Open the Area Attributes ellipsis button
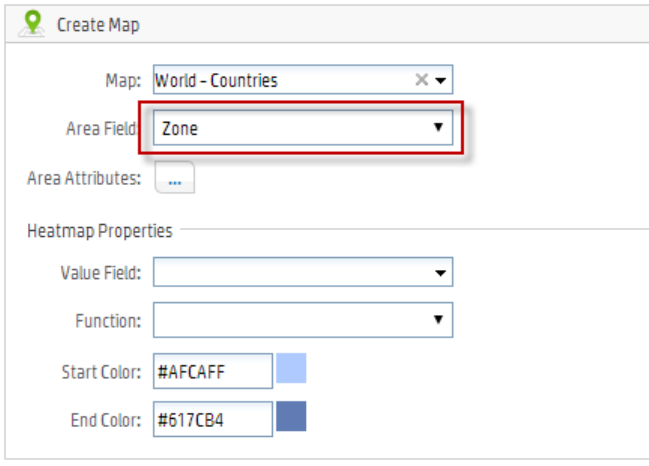649x466 pixels. (x=175, y=177)
